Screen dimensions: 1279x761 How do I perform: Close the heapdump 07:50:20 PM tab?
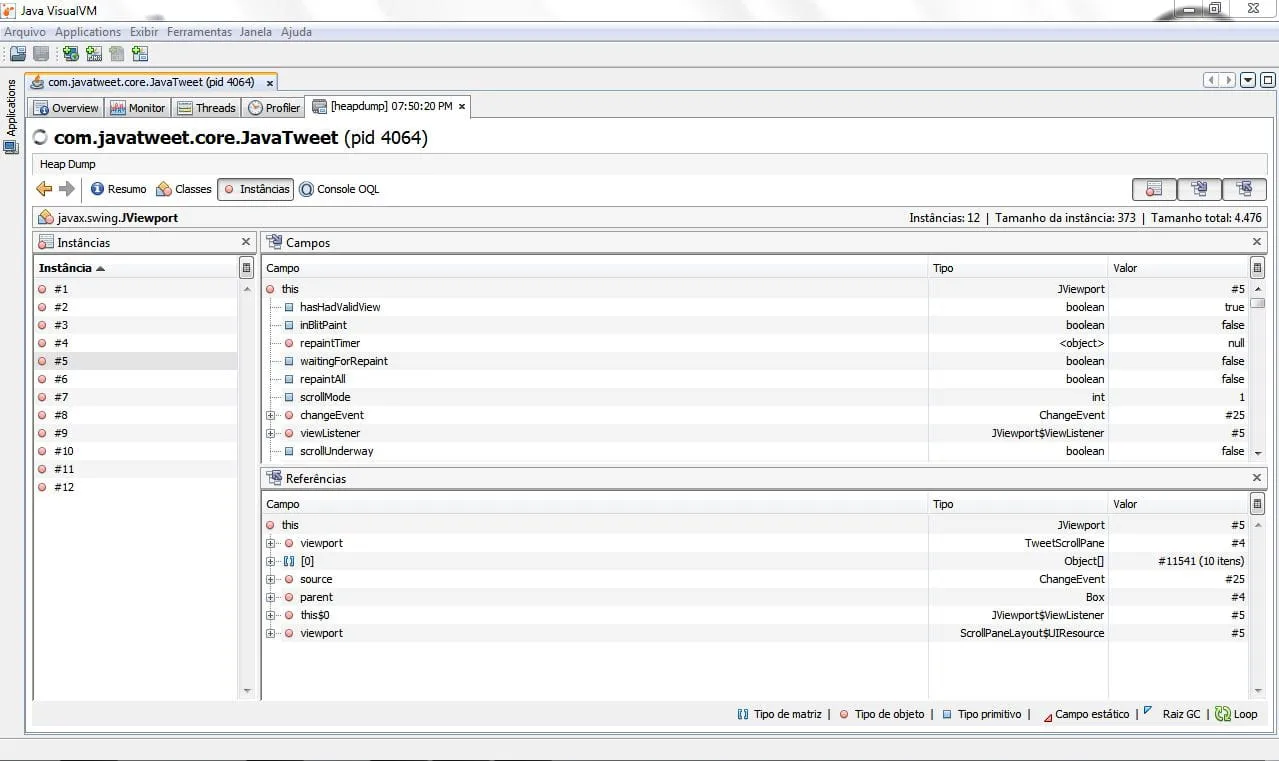coord(462,107)
